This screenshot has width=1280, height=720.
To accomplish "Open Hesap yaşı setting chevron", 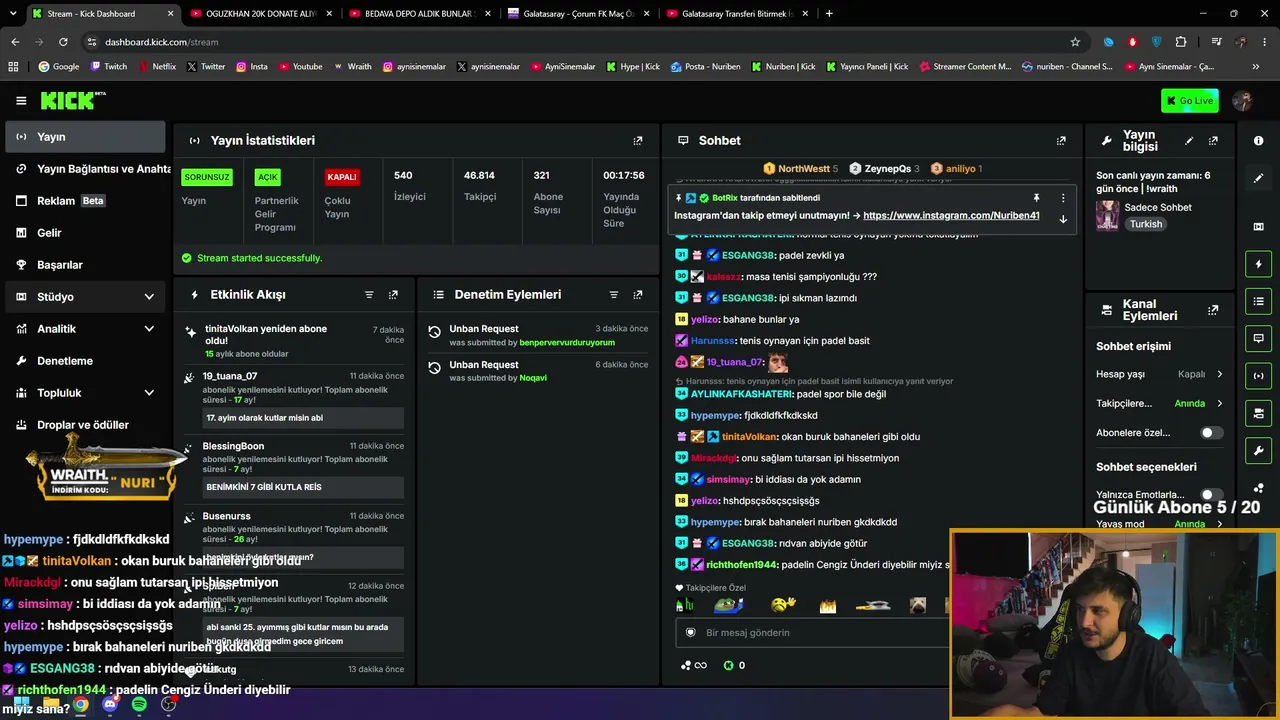I will coord(1219,374).
